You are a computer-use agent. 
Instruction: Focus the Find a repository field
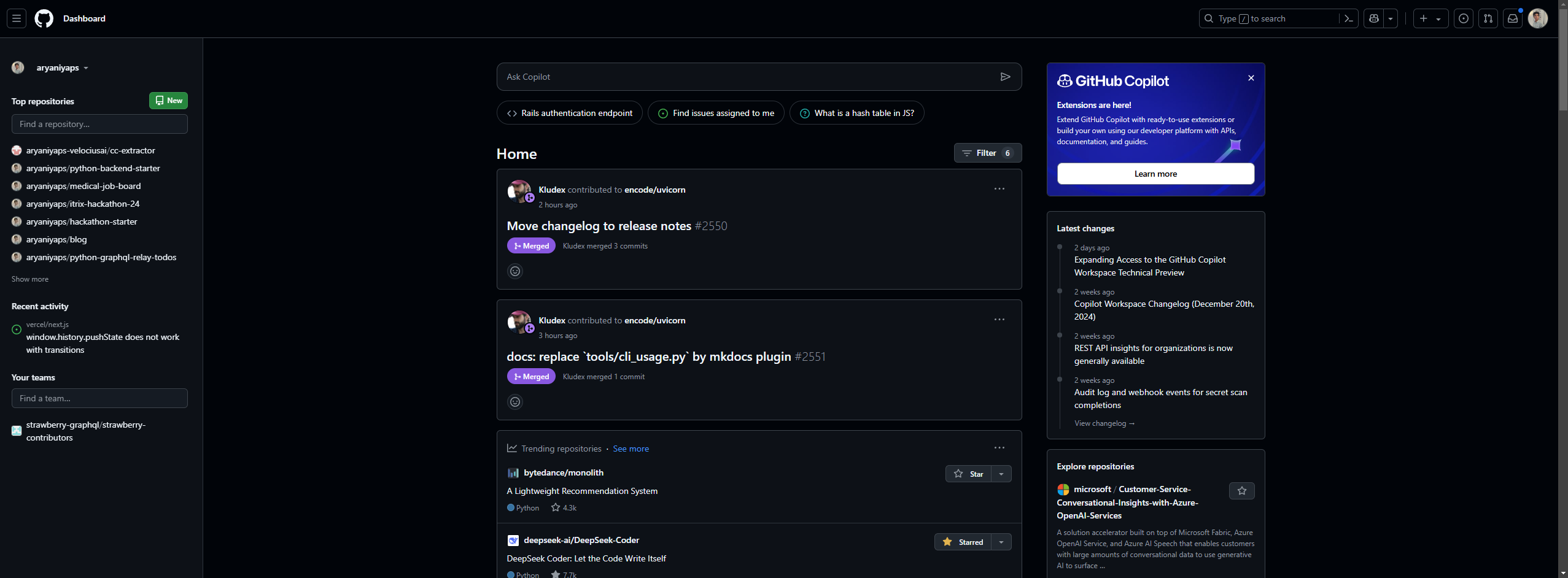pos(99,124)
